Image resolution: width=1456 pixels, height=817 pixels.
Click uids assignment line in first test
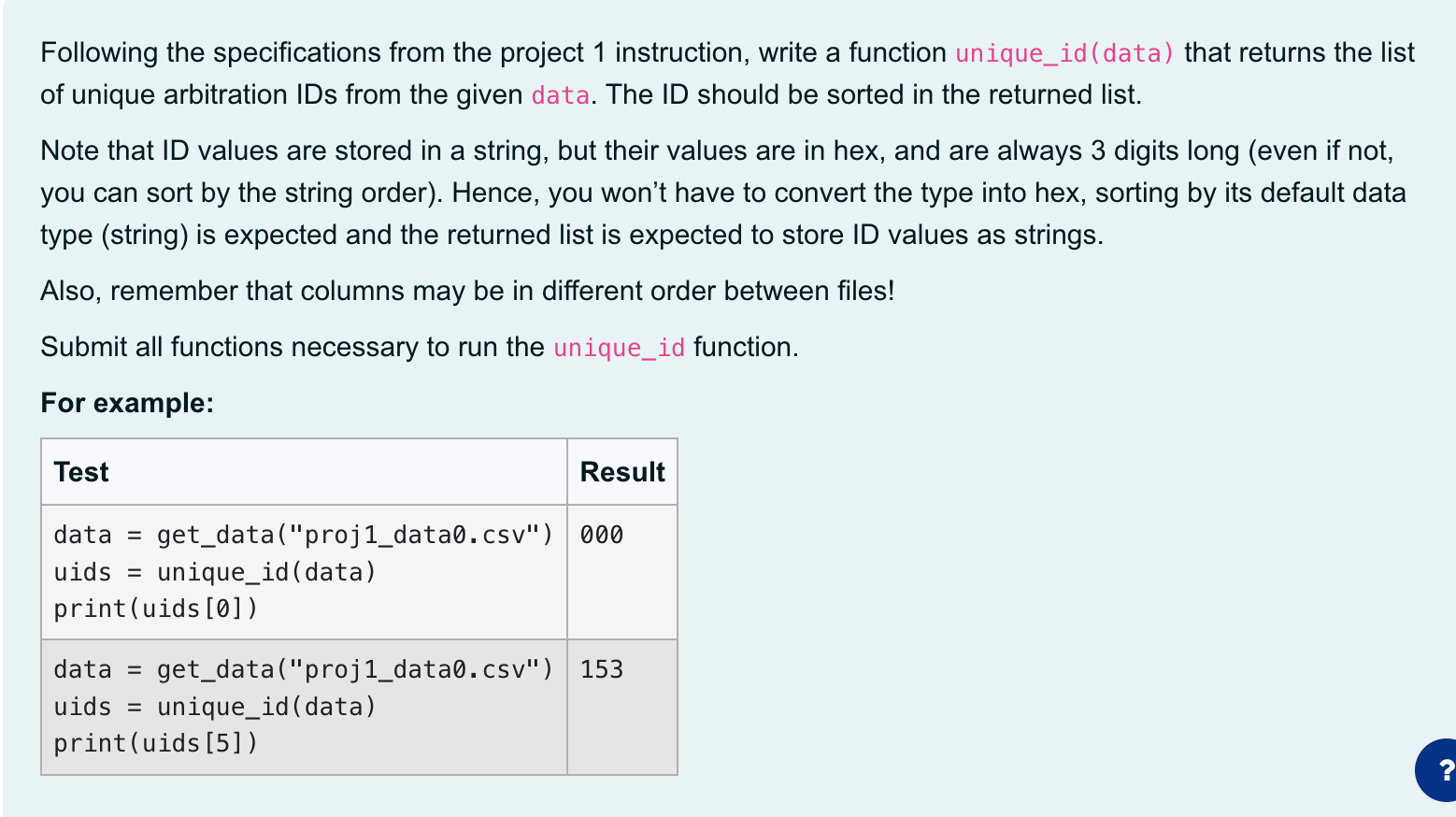pyautogui.click(x=215, y=572)
